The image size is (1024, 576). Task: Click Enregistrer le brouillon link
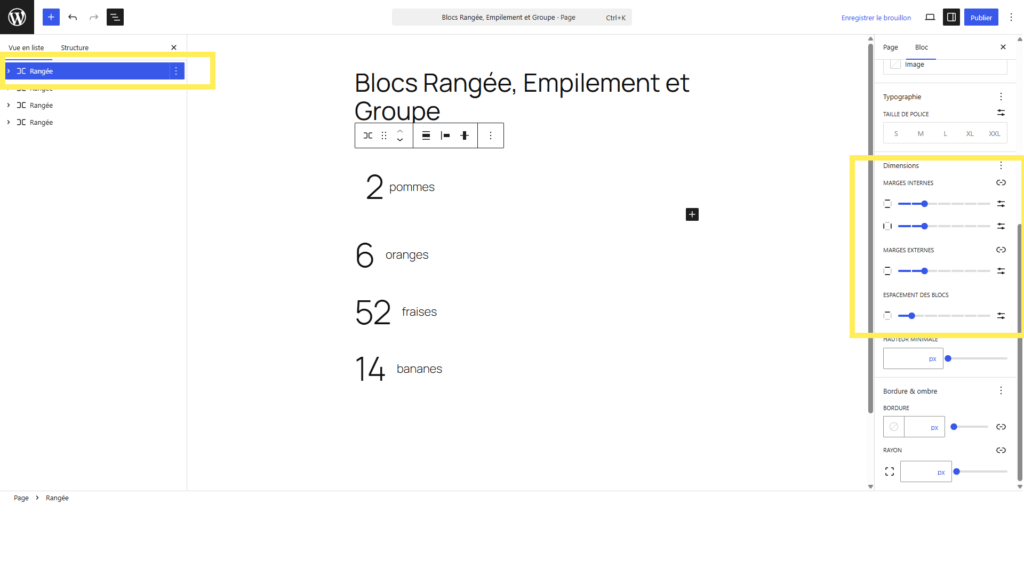[876, 18]
